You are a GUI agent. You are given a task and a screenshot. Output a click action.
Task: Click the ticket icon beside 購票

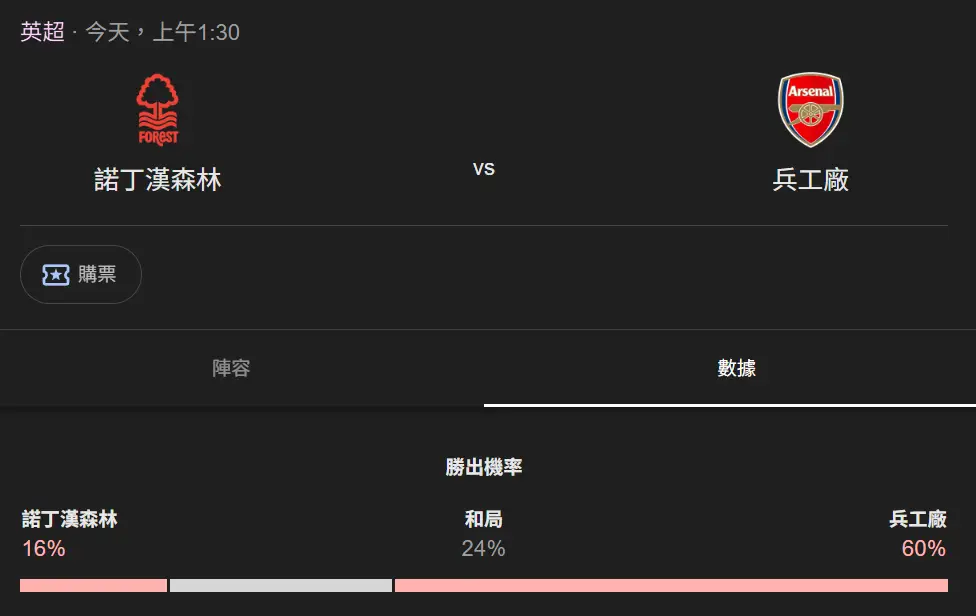pos(56,274)
